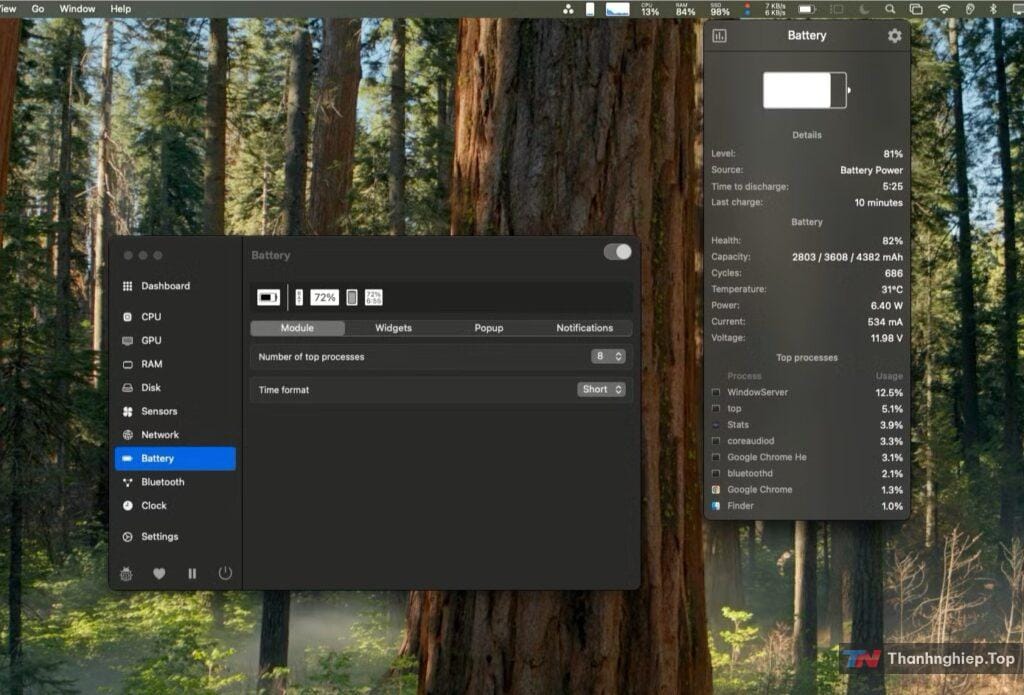
Task: Click the Health value 82%
Action: [x=892, y=241]
